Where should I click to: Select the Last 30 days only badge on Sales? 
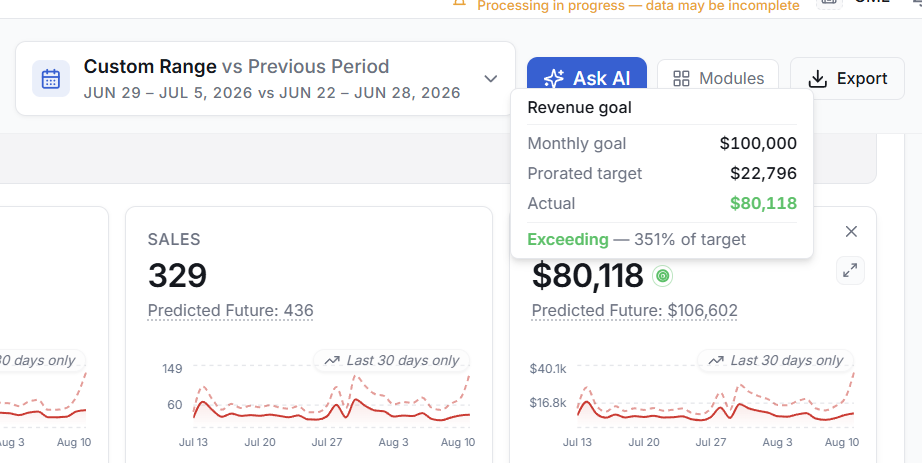(392, 360)
